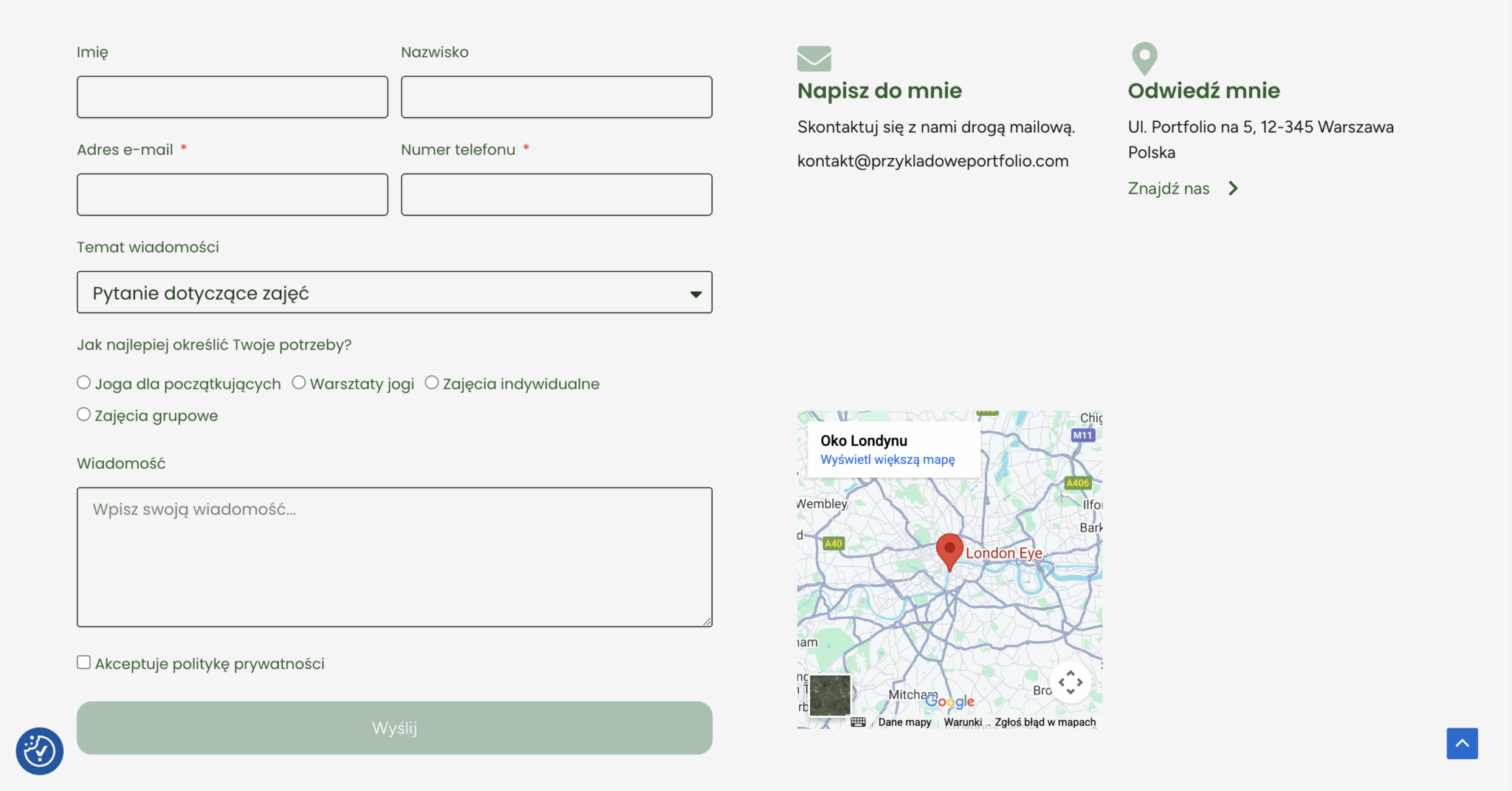This screenshot has height=791, width=1512.
Task: Select Warsztaty jogi radio option
Action: (299, 383)
